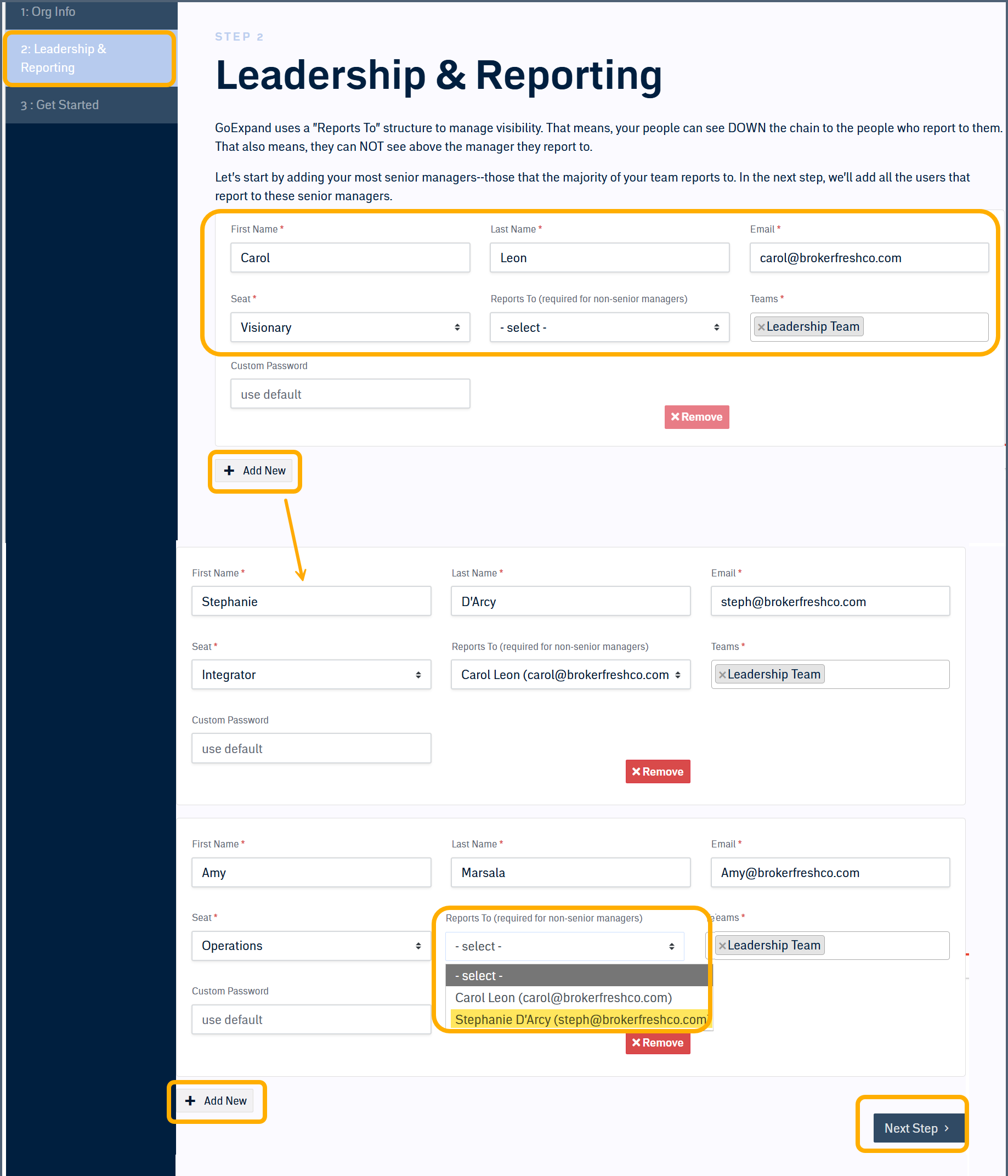The height and width of the screenshot is (1176, 1008).
Task: Choose Carol Leon option in open dropdown list
Action: pos(563,997)
